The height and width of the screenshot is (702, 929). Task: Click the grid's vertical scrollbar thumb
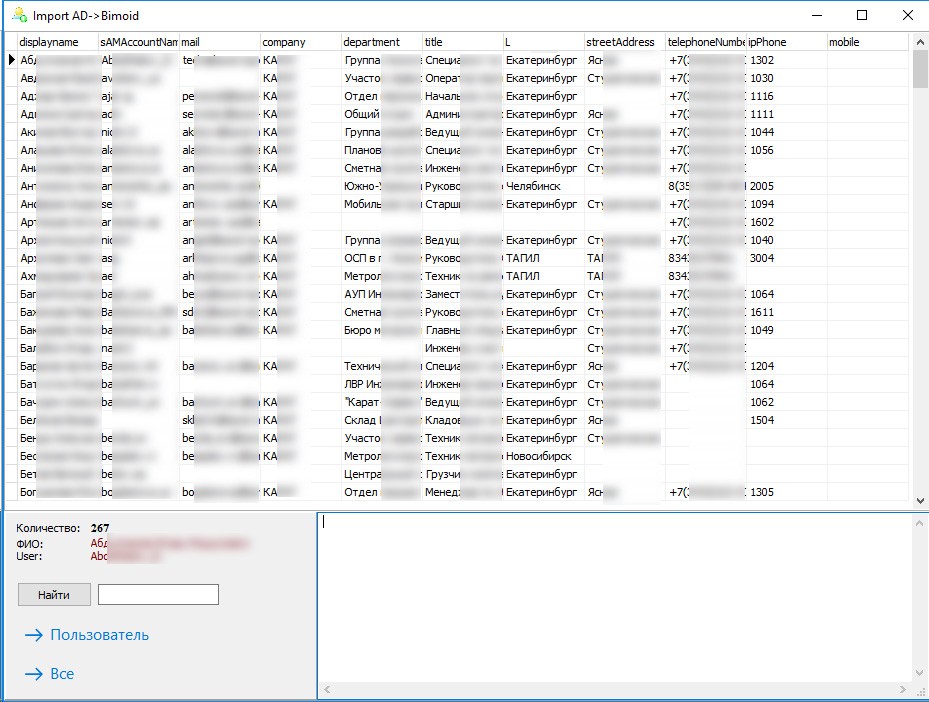[920, 70]
